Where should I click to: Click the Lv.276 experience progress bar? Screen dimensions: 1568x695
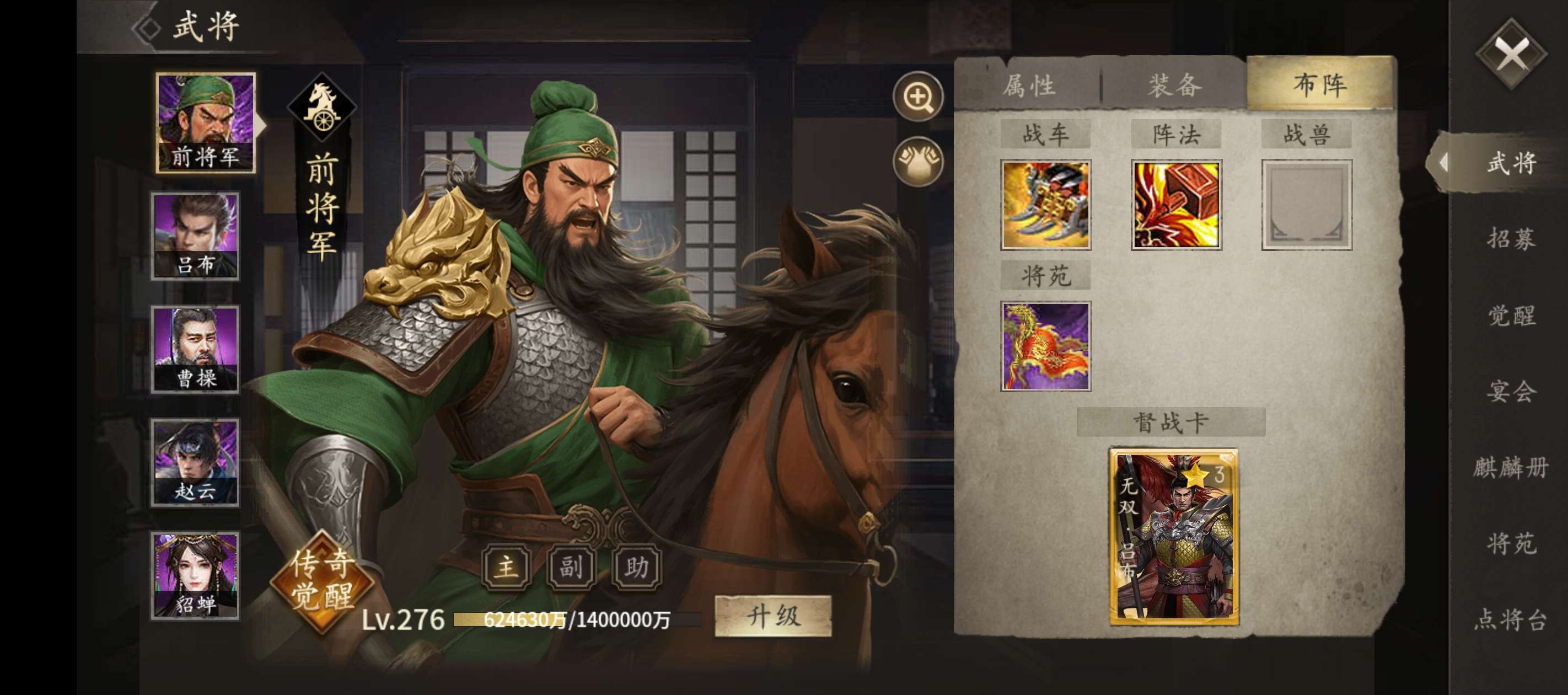(x=577, y=620)
